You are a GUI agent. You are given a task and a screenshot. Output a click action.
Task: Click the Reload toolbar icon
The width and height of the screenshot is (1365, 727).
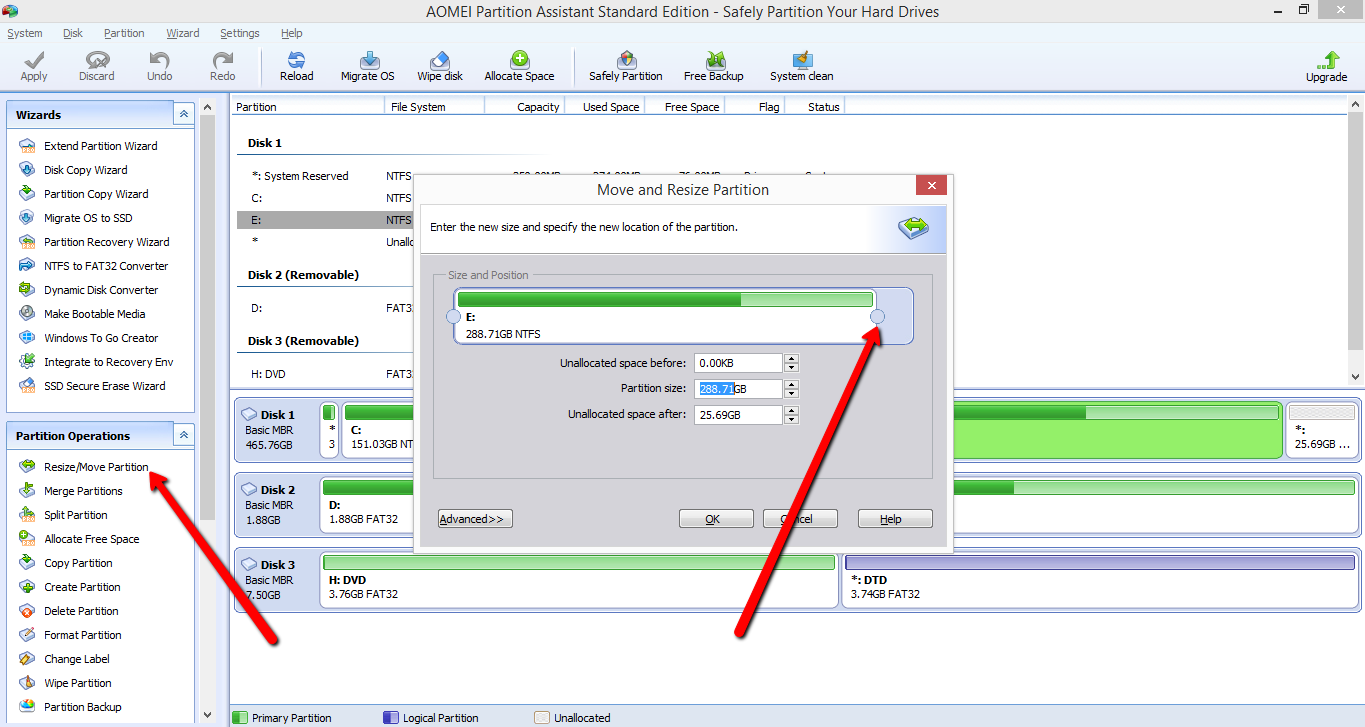pos(297,67)
